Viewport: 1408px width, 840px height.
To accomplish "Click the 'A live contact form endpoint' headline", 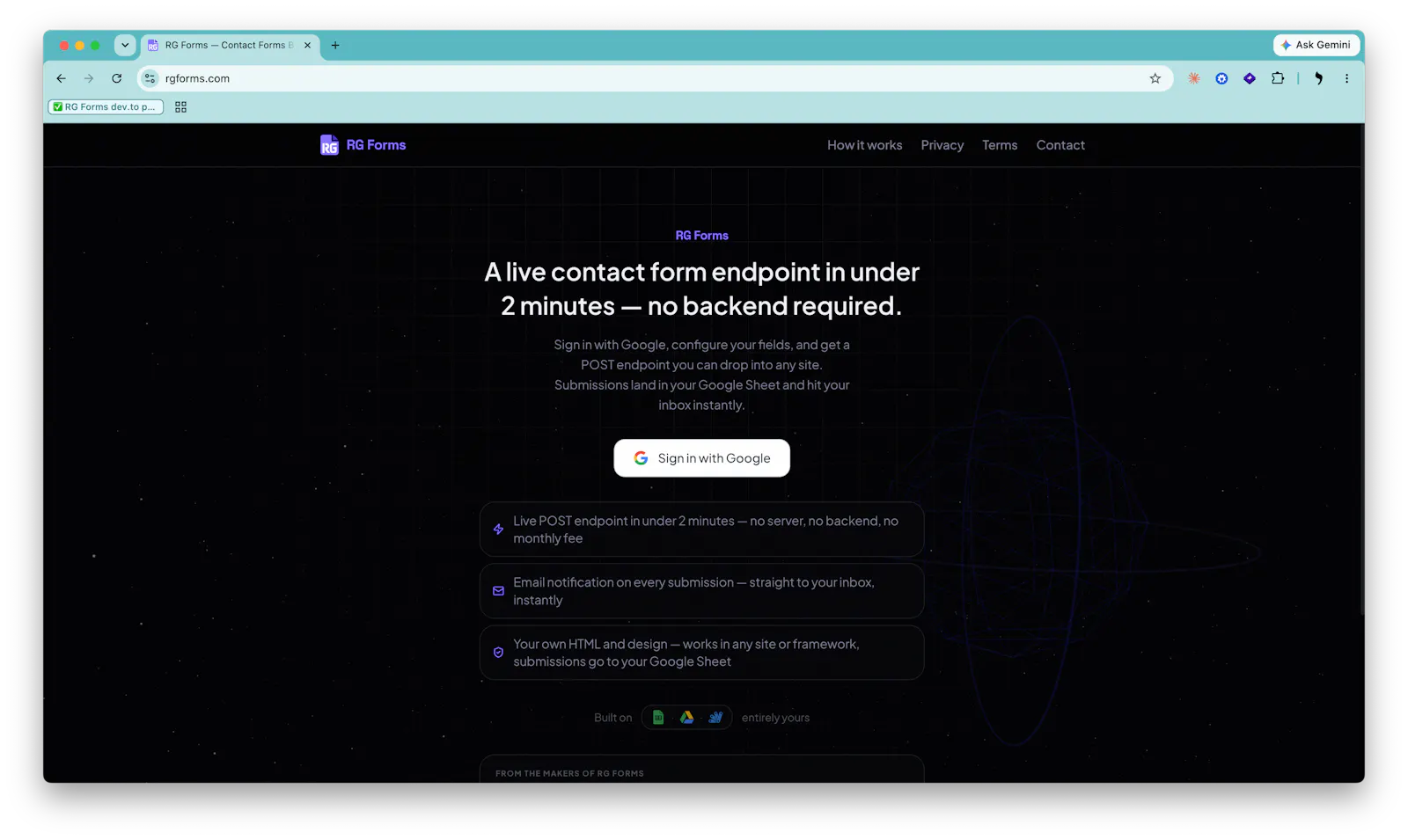I will [701, 289].
